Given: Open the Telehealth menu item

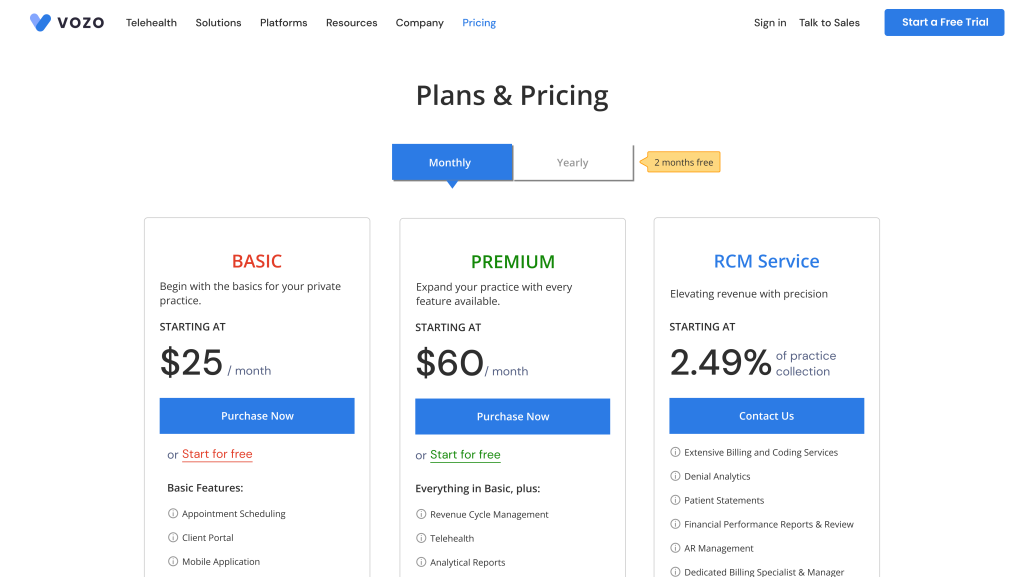Looking at the screenshot, I should [x=152, y=23].
